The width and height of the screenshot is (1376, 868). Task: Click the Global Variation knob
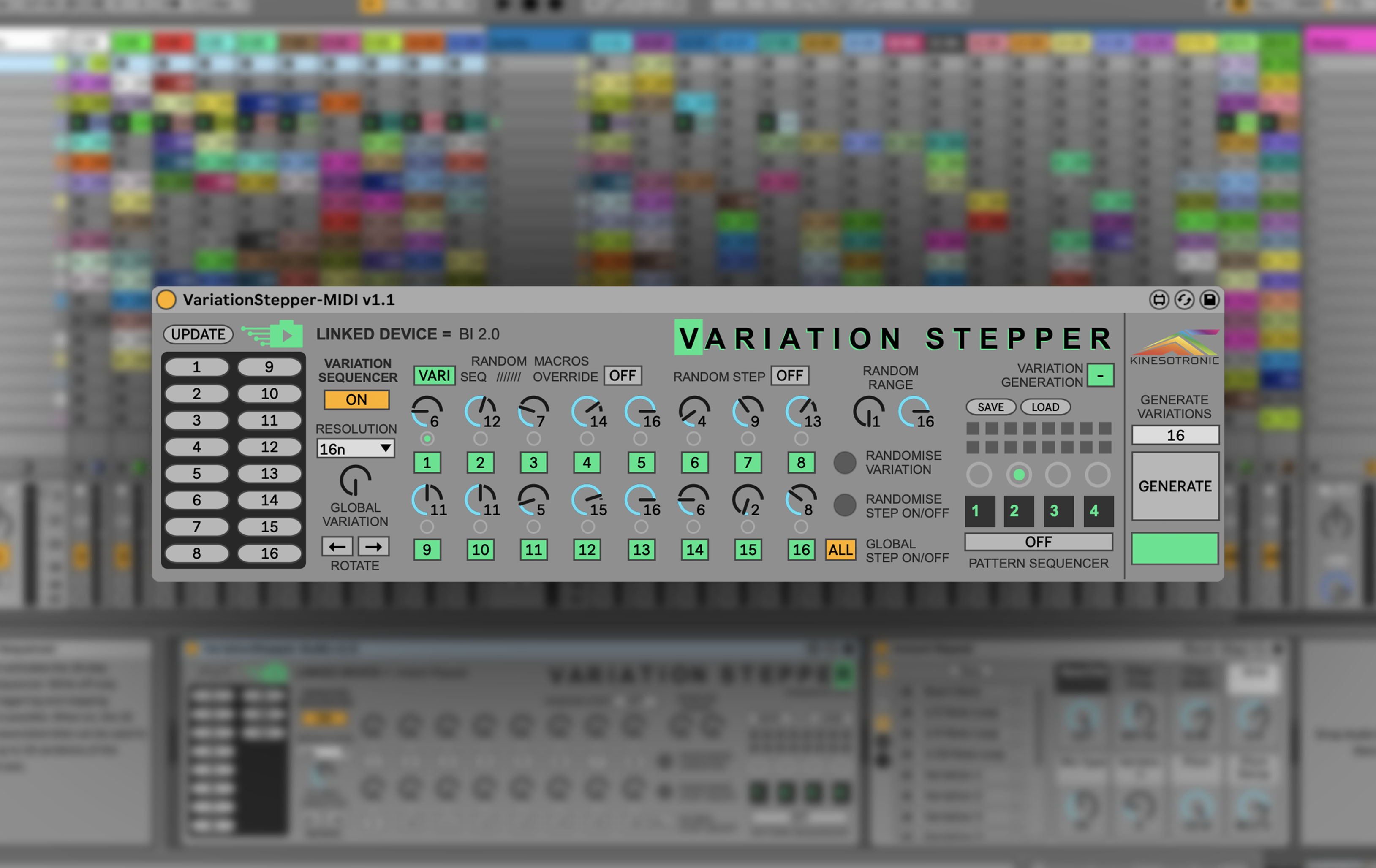356,480
